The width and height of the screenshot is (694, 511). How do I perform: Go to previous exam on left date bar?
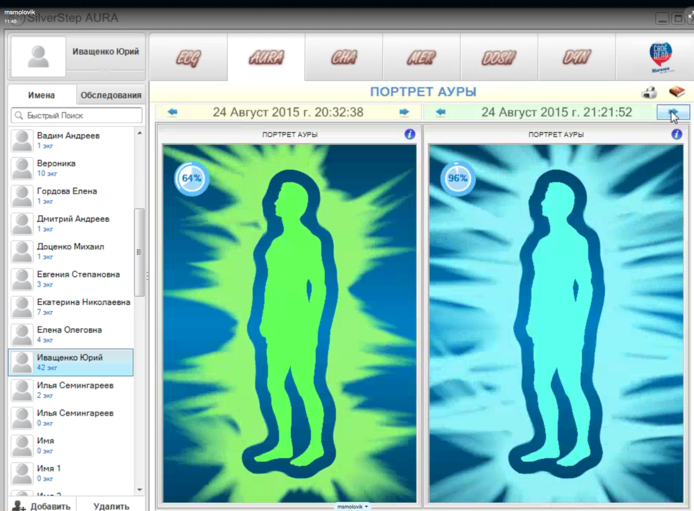coord(173,112)
